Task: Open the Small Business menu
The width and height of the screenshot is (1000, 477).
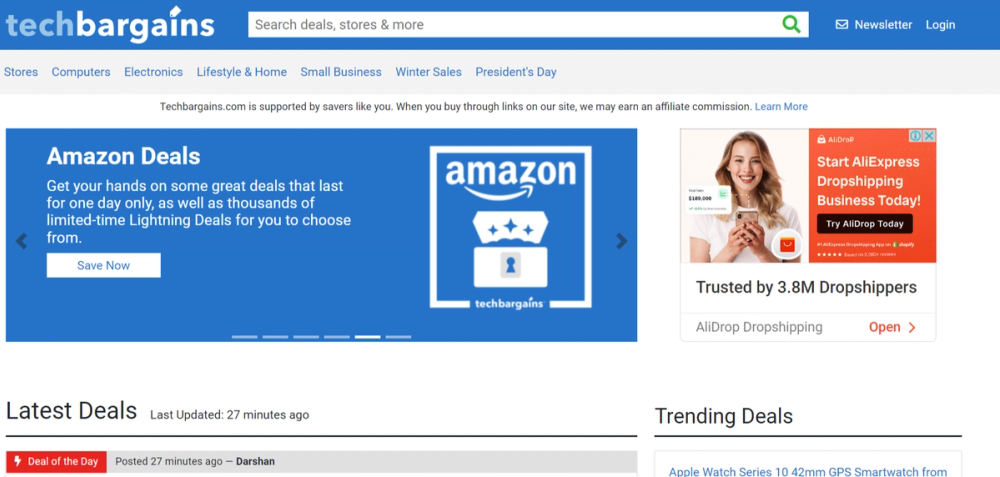Action: coord(341,72)
